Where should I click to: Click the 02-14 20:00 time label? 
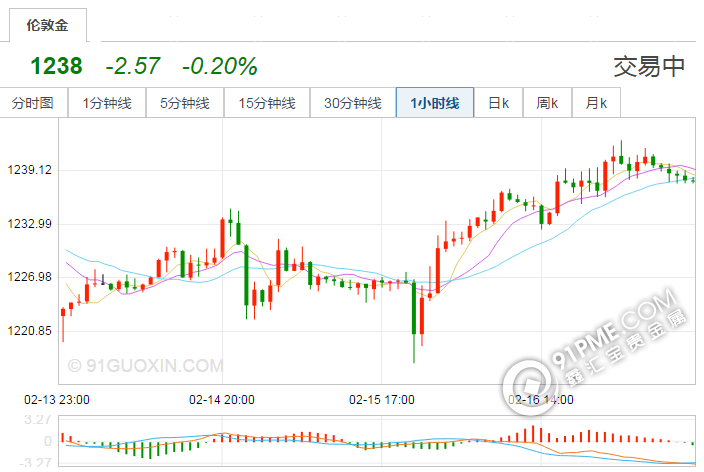click(222, 399)
